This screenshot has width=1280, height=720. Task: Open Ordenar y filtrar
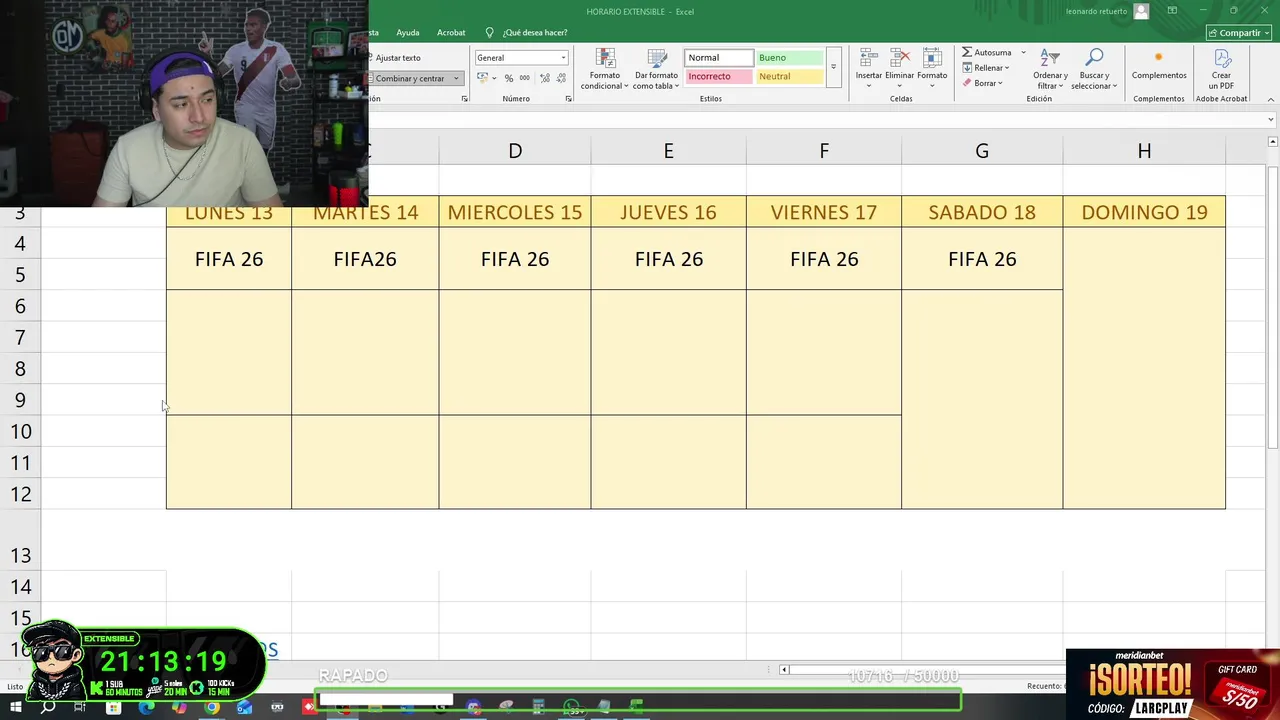1050,68
